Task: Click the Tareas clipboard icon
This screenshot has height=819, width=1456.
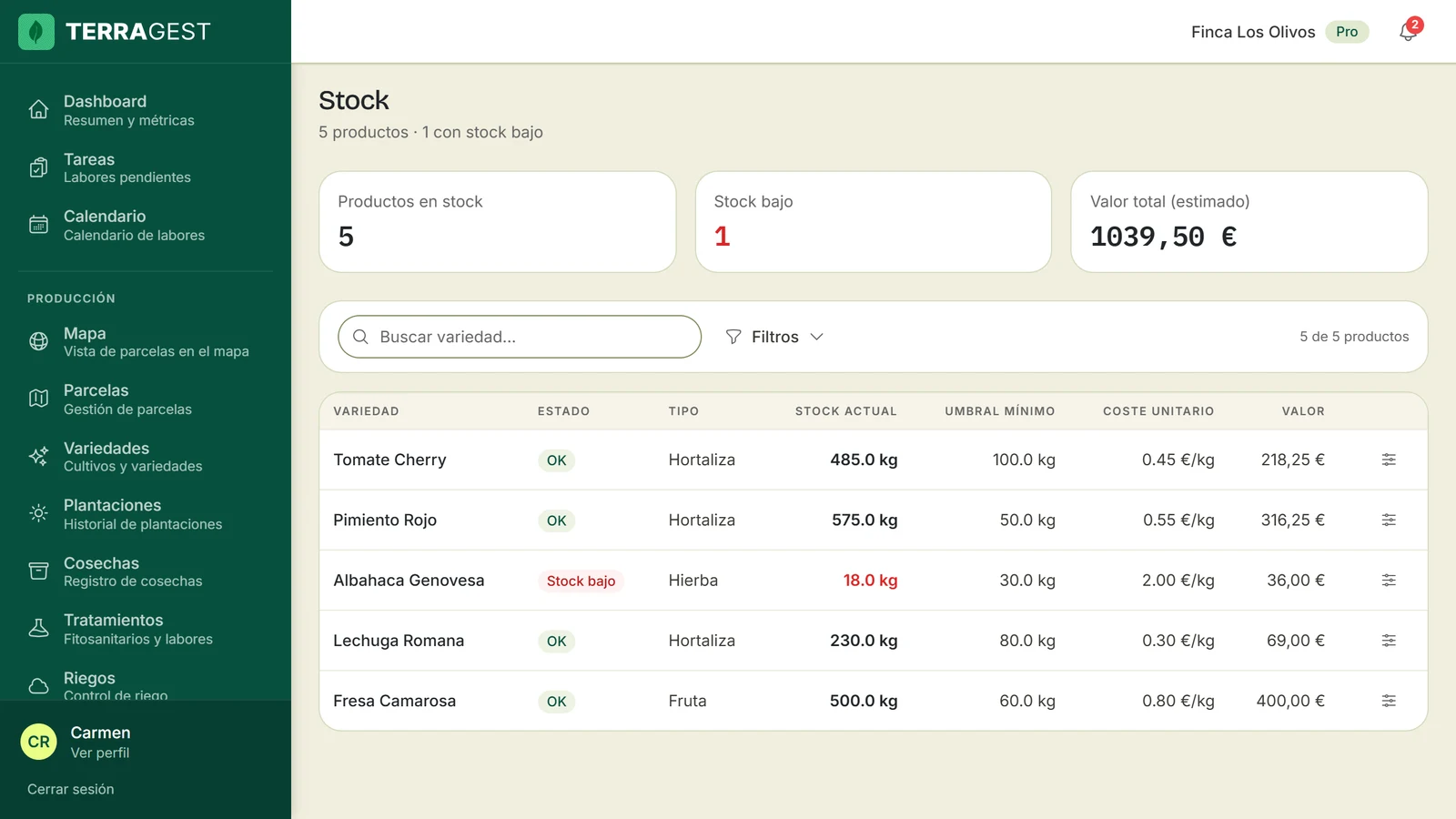Action: click(x=38, y=167)
